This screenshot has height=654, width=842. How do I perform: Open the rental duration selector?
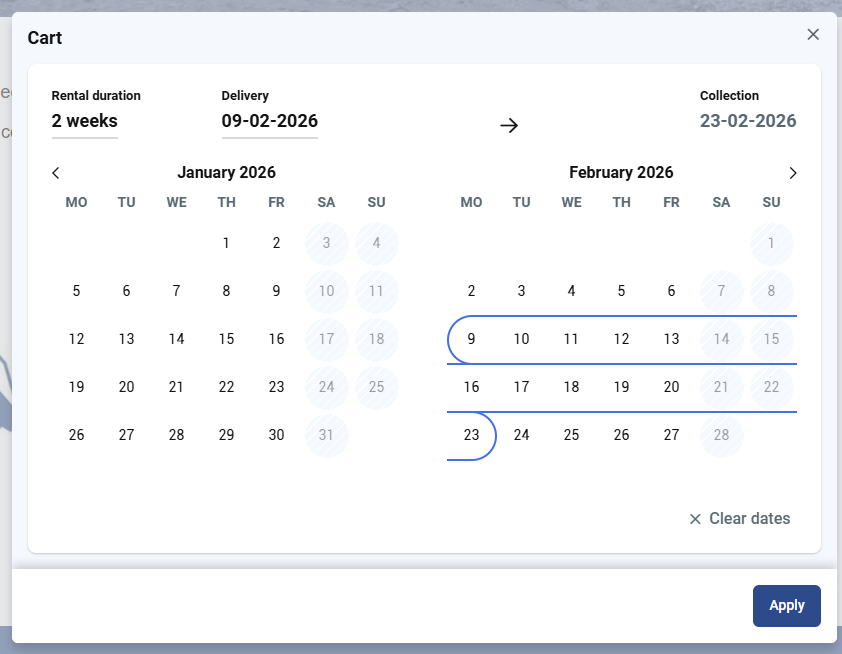[84, 121]
